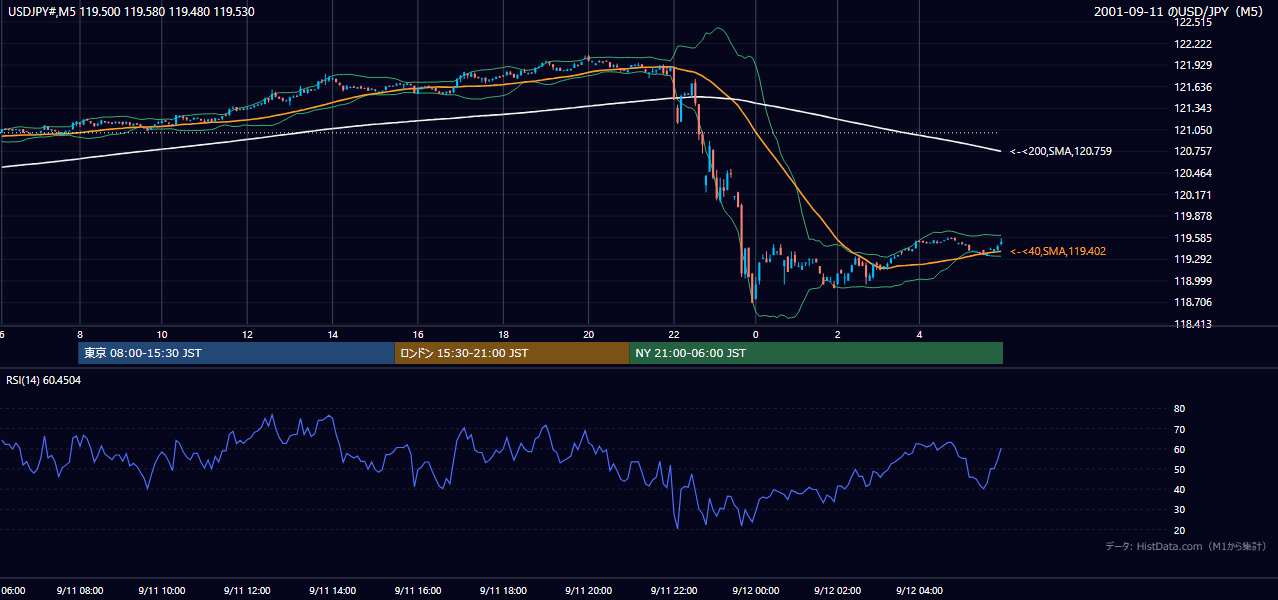Click price axis value 118.999
This screenshot has width=1278, height=600.
point(1194,281)
